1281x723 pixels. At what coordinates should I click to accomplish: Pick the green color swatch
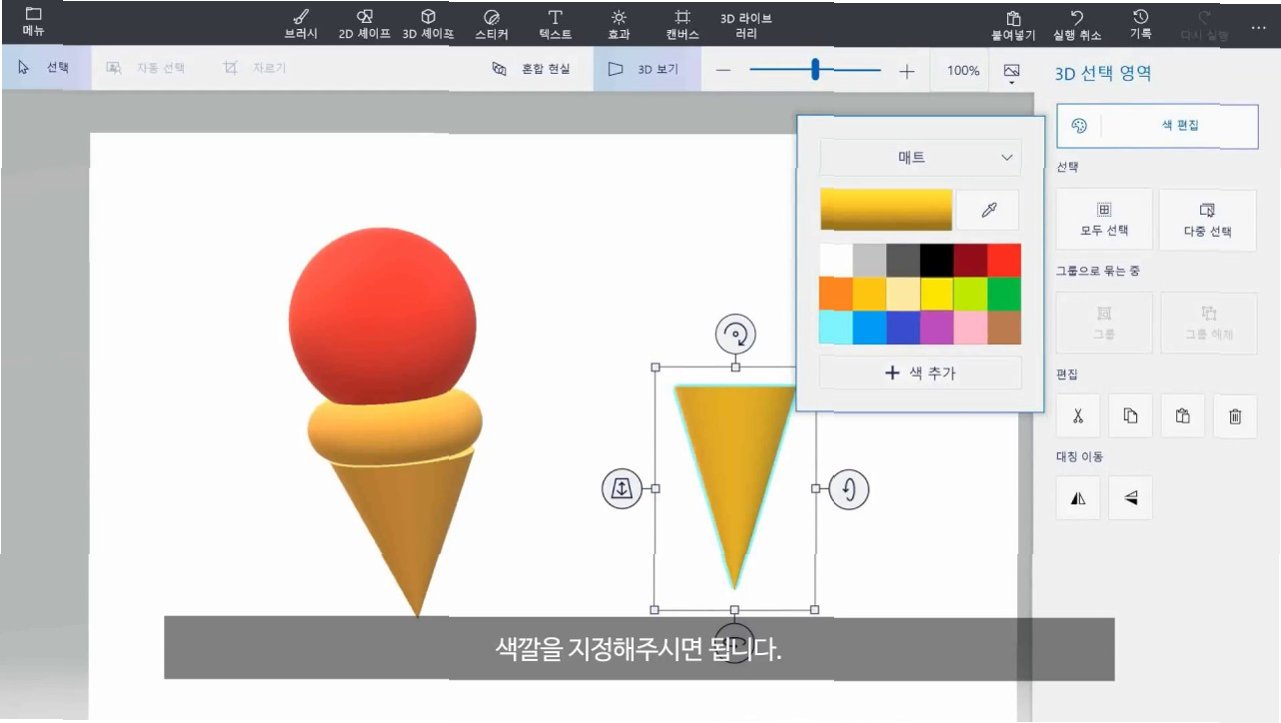1004,294
